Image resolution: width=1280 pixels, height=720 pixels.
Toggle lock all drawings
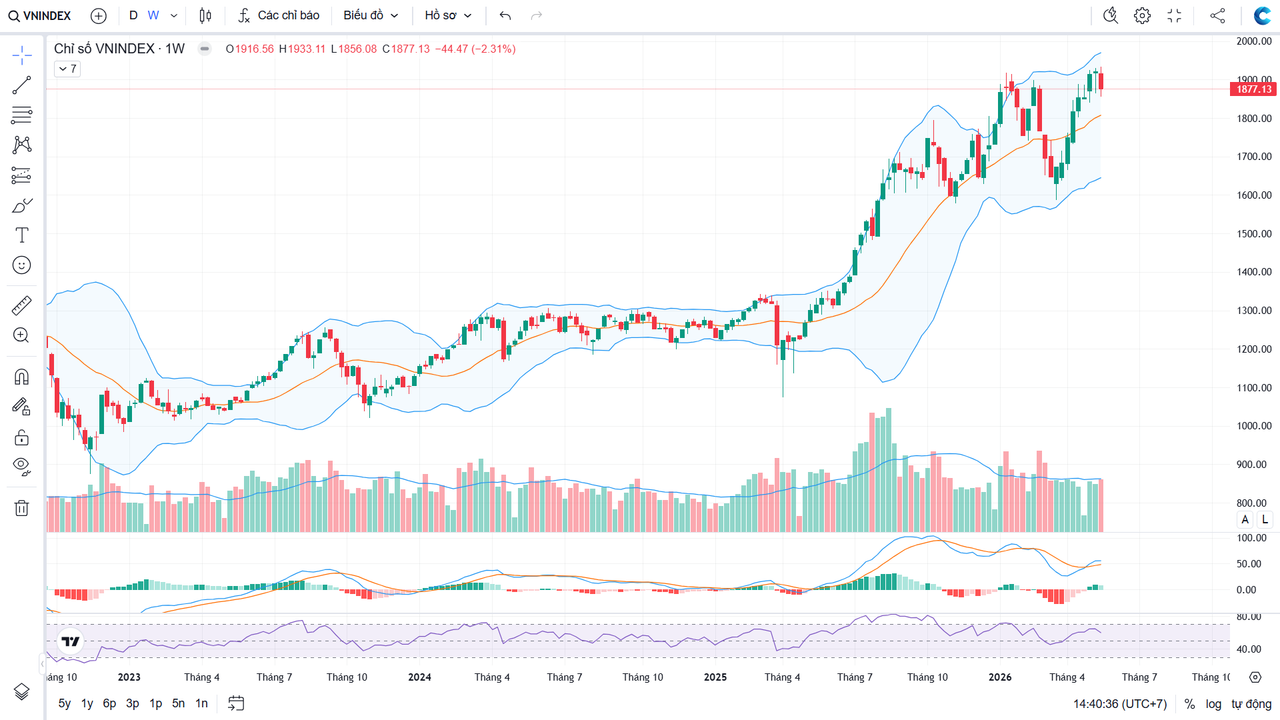coord(21,437)
